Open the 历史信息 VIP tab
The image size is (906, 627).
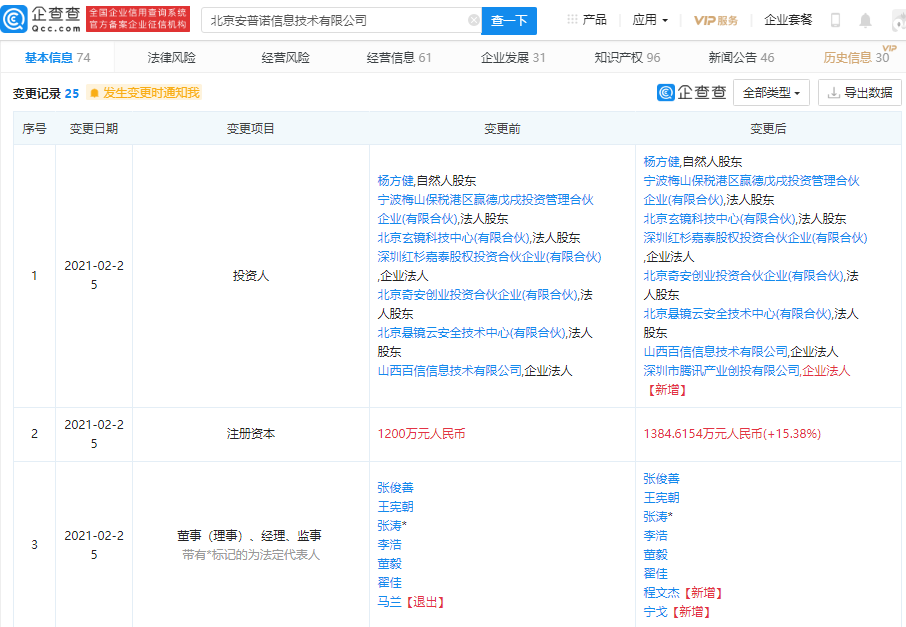[857, 58]
